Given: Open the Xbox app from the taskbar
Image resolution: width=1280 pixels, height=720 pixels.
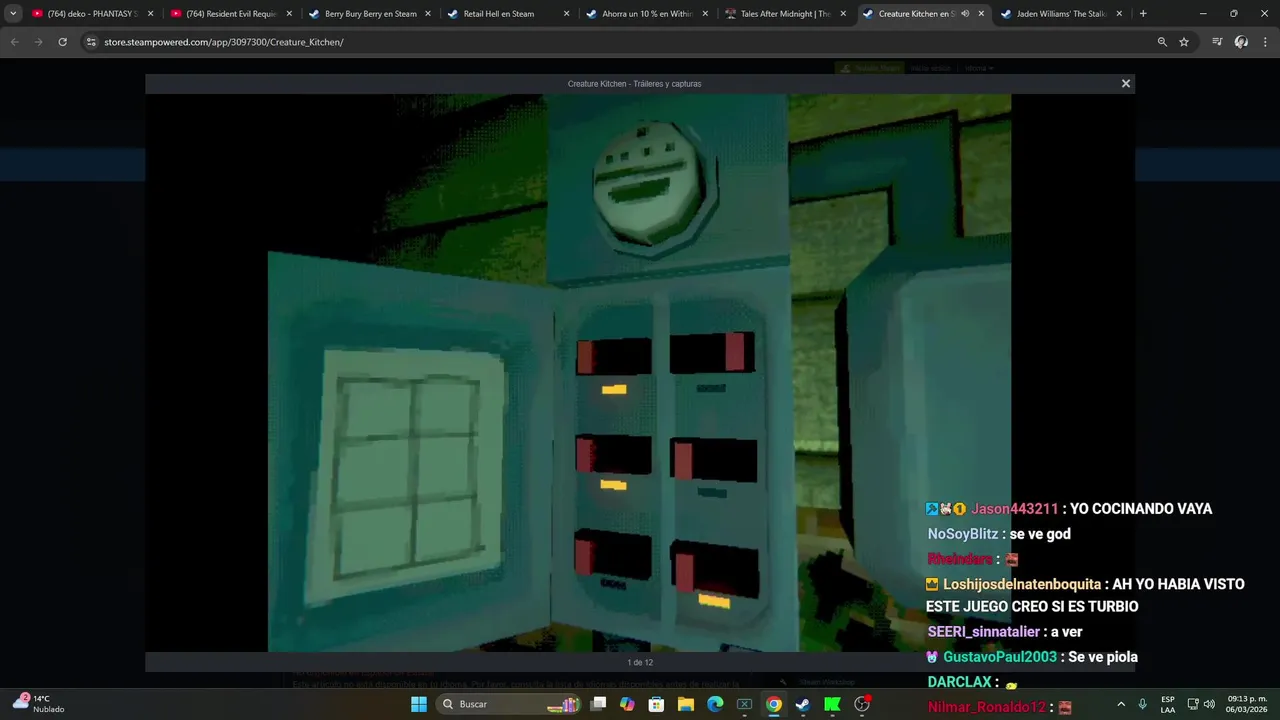Looking at the screenshot, I should pyautogui.click(x=744, y=704).
